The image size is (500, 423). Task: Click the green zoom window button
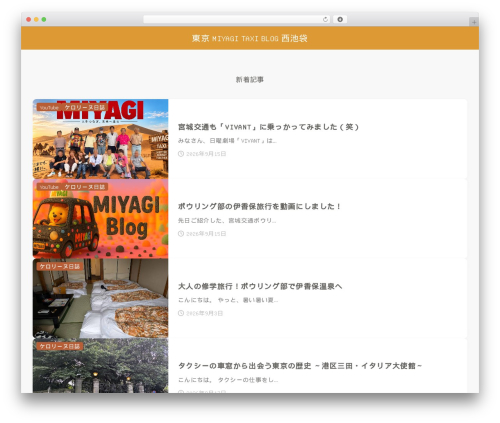(x=44, y=19)
